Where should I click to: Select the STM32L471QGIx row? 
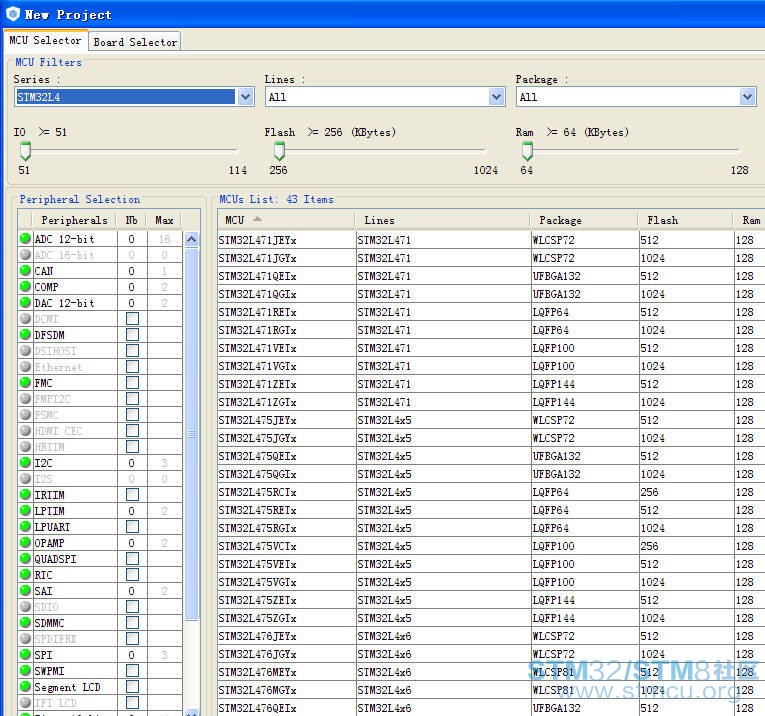[x=491, y=294]
